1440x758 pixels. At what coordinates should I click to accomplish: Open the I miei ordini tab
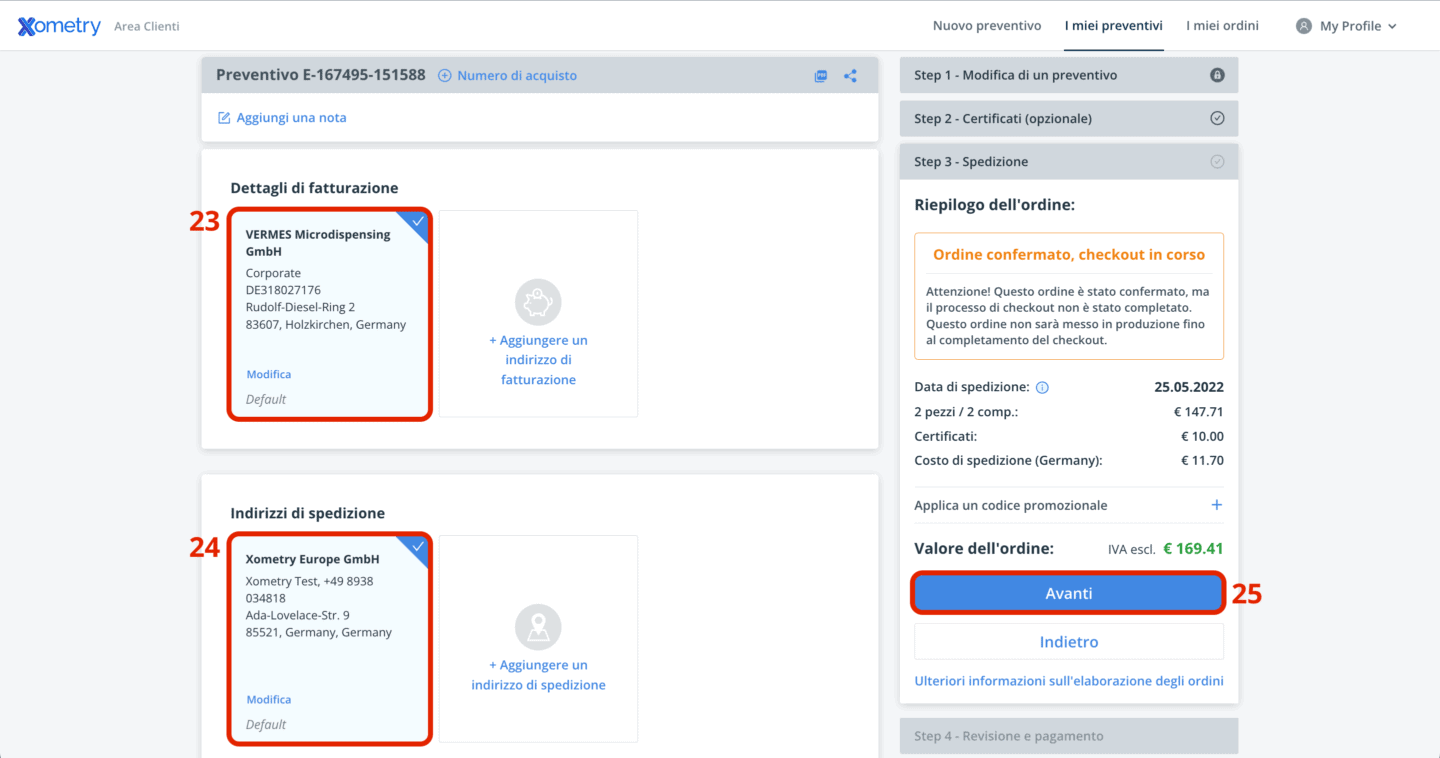1222,26
